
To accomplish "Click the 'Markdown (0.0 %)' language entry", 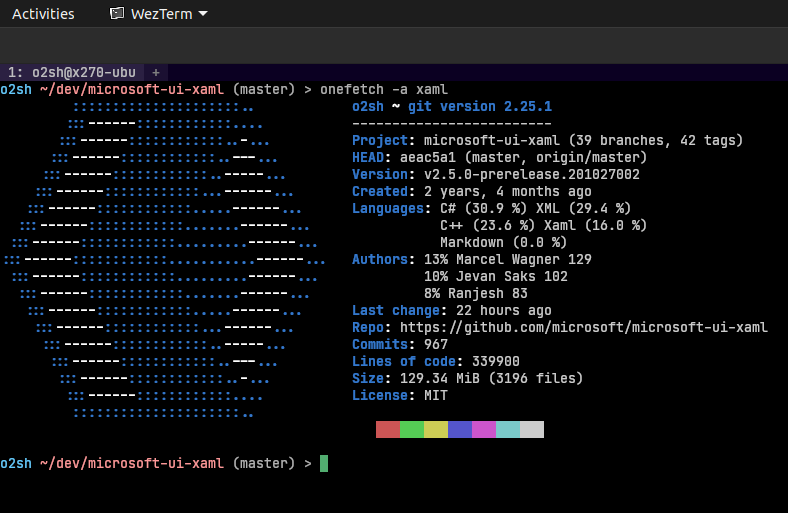I will [x=504, y=243].
